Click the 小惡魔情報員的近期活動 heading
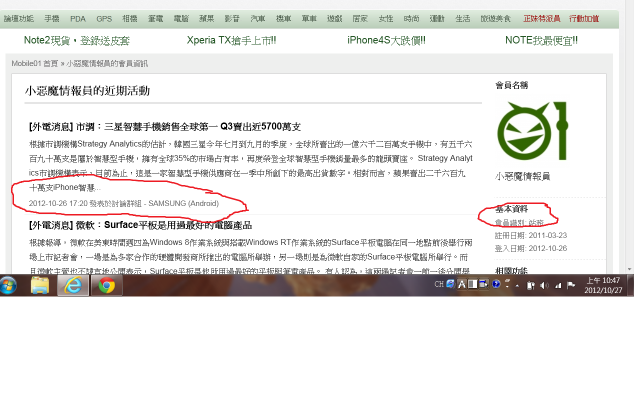 point(87,91)
